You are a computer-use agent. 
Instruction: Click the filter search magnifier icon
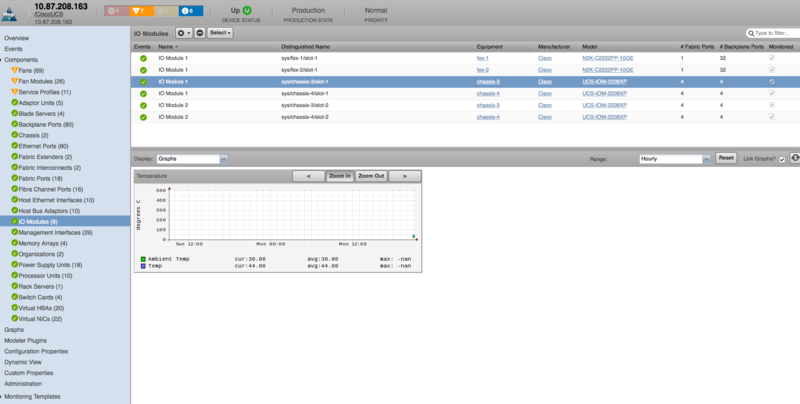pos(751,33)
